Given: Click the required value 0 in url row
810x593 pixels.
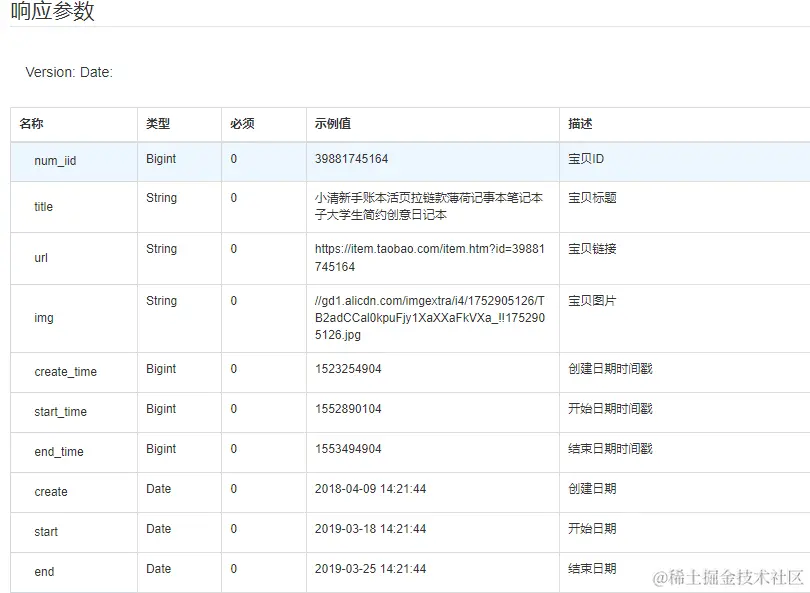Looking at the screenshot, I should pos(233,249).
